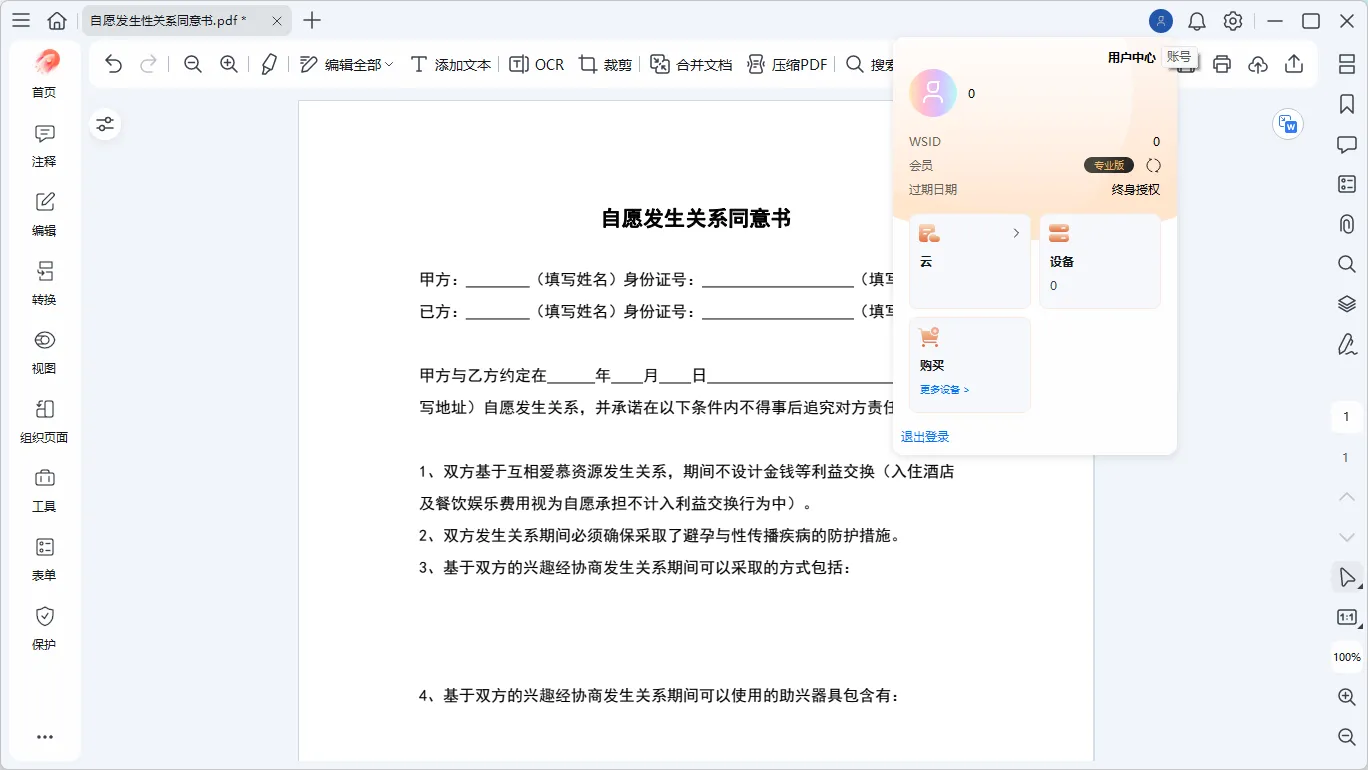Open the 搜索 tool in toolbar
Image resolution: width=1368 pixels, height=770 pixels.
(870, 64)
